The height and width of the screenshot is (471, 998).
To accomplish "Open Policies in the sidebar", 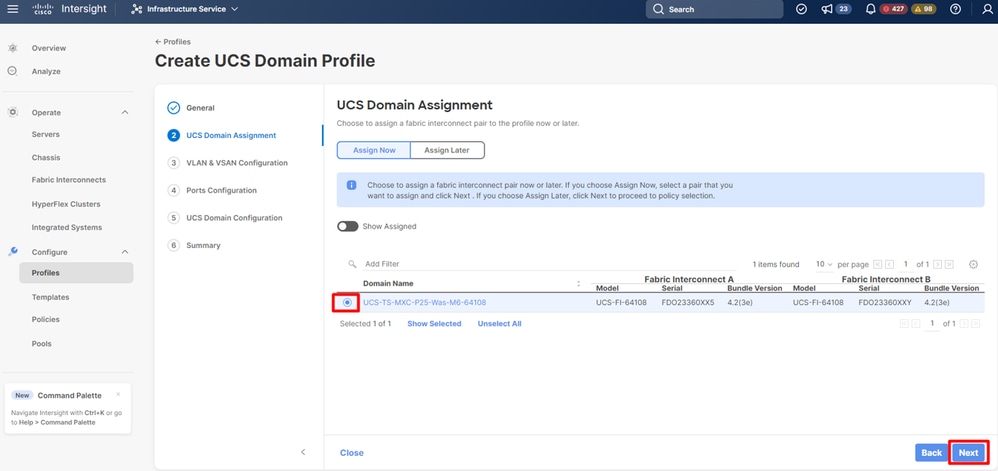I will coord(46,320).
